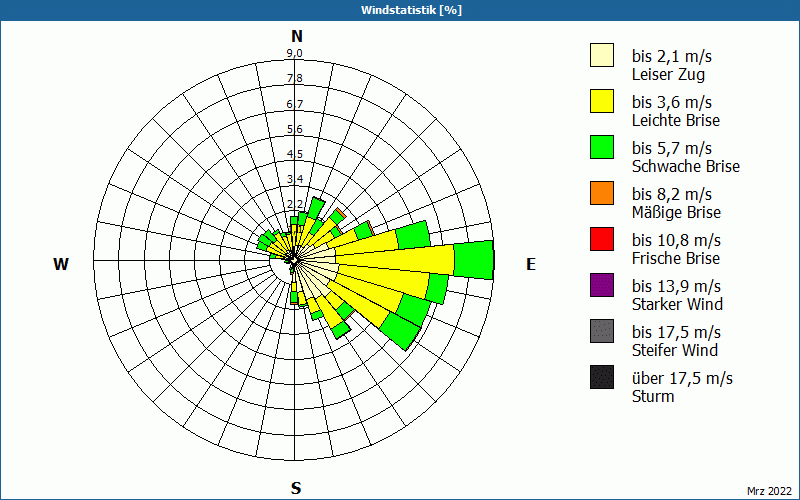Click the 'Leichte Brise' legend label

point(676,120)
